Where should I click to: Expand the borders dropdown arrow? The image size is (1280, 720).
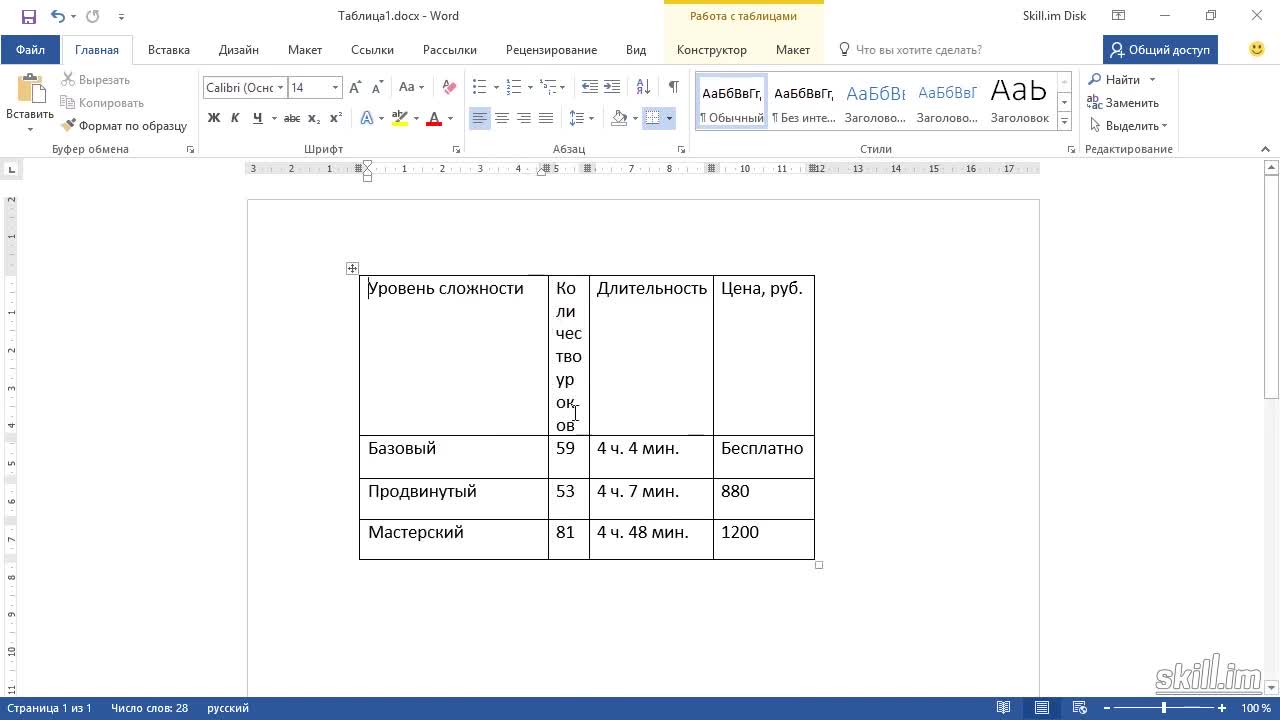[669, 118]
